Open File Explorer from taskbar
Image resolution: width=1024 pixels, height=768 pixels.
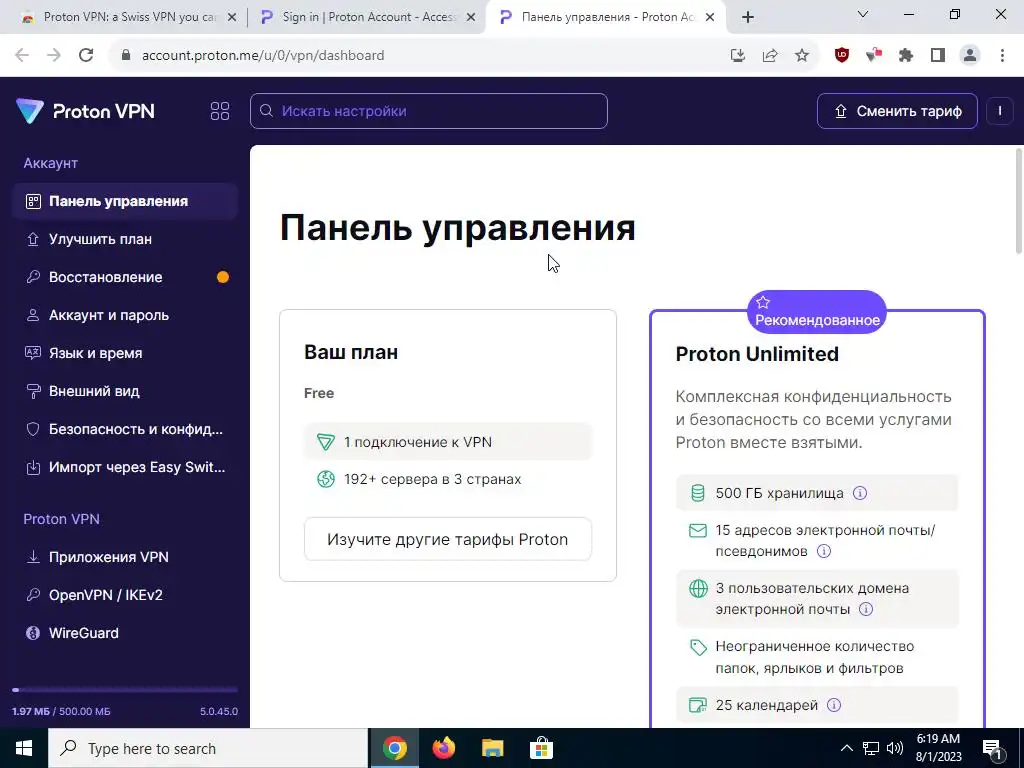(x=492, y=748)
